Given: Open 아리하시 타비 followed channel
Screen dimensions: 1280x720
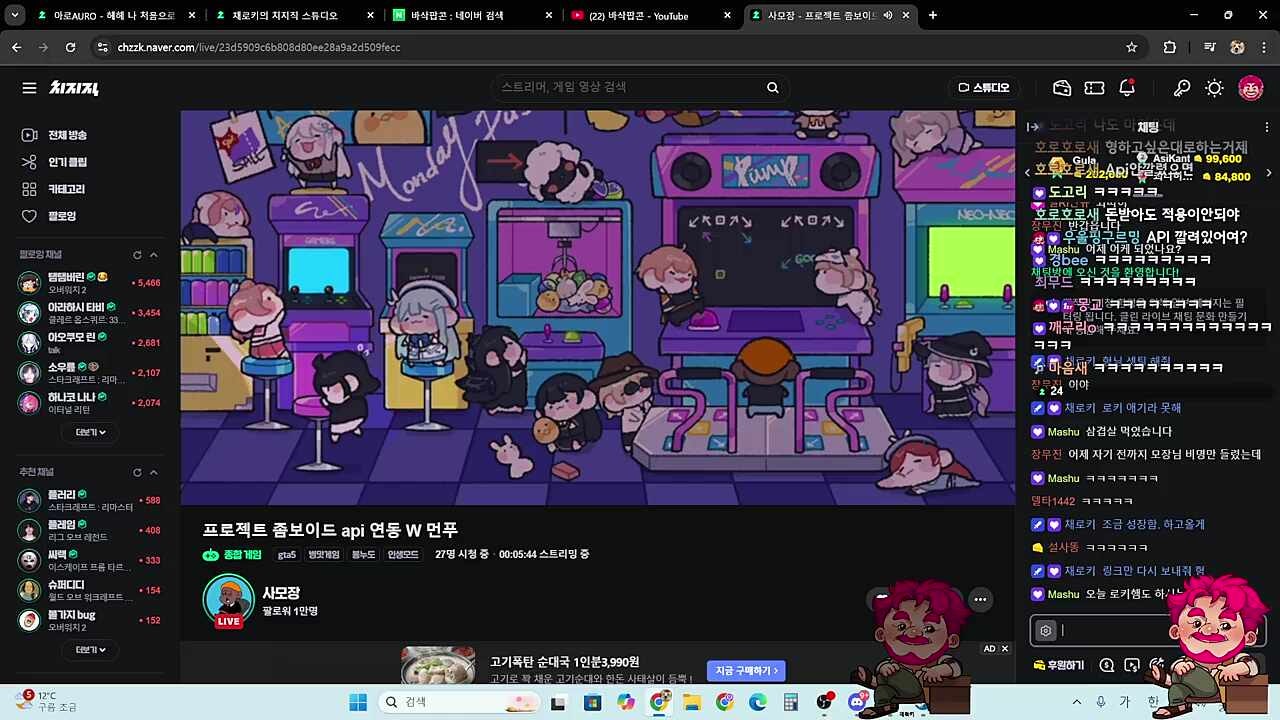Looking at the screenshot, I should pos(90,313).
